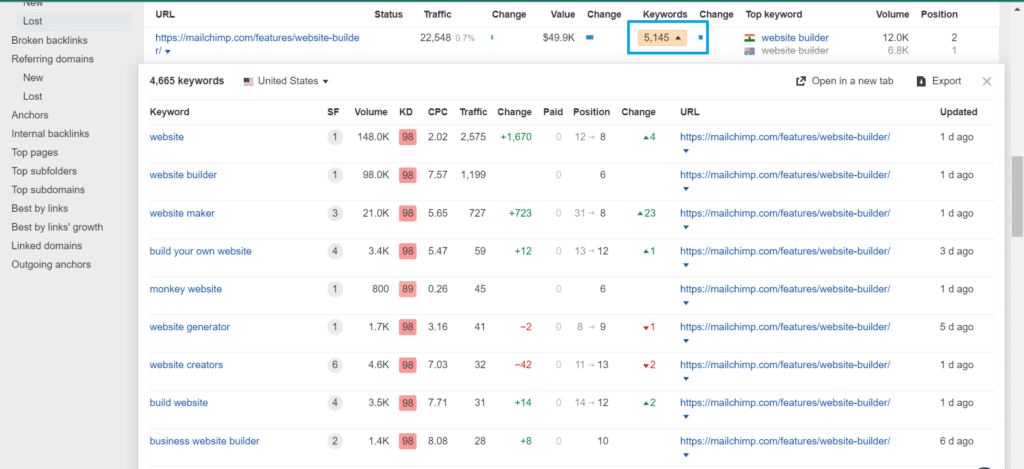
Task: Open Top subfolders in the sidebar
Action: coord(44,171)
